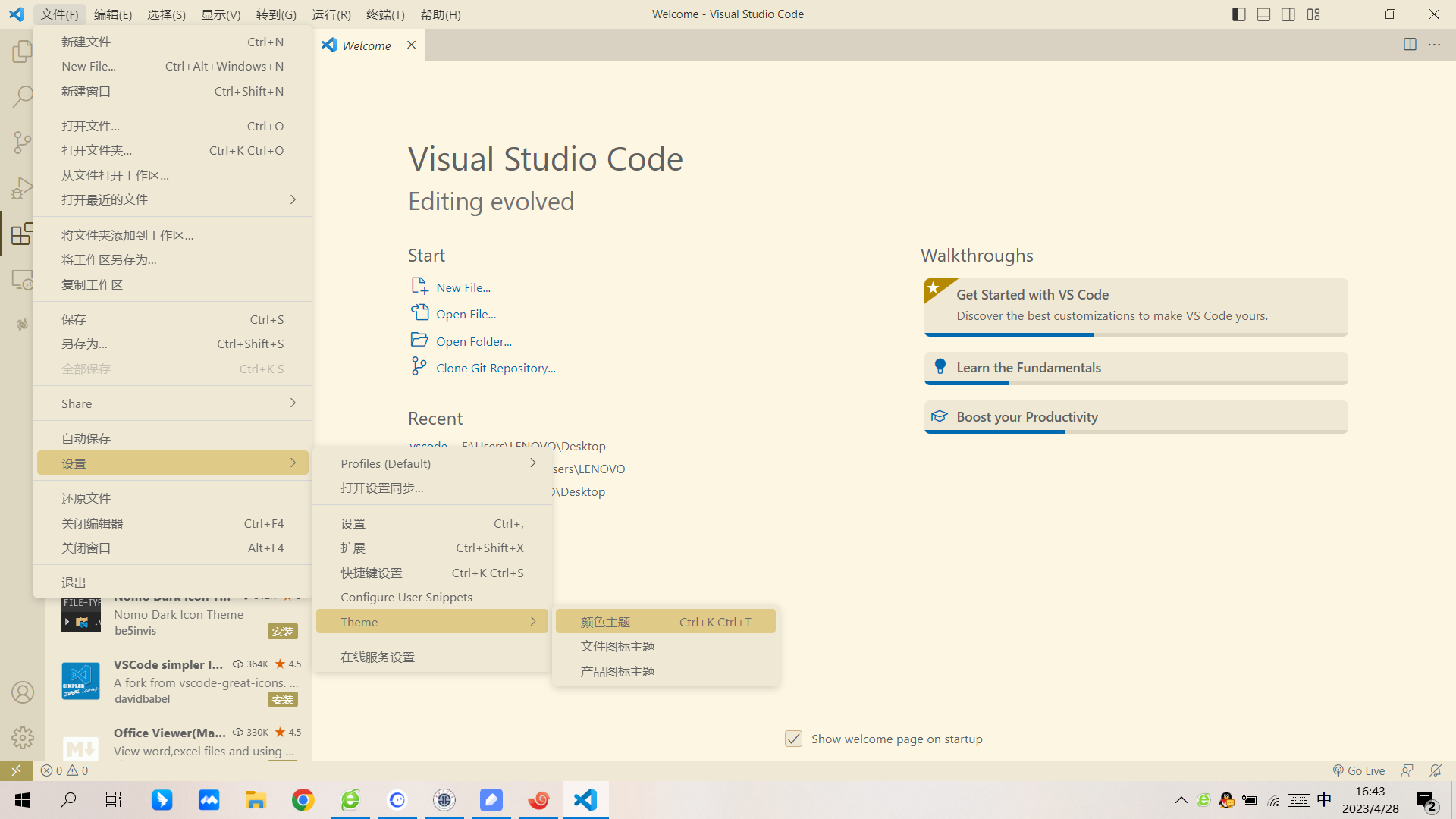Install the VSCode simpler Icons extension
This screenshot has height=819, width=1456.
(x=282, y=699)
